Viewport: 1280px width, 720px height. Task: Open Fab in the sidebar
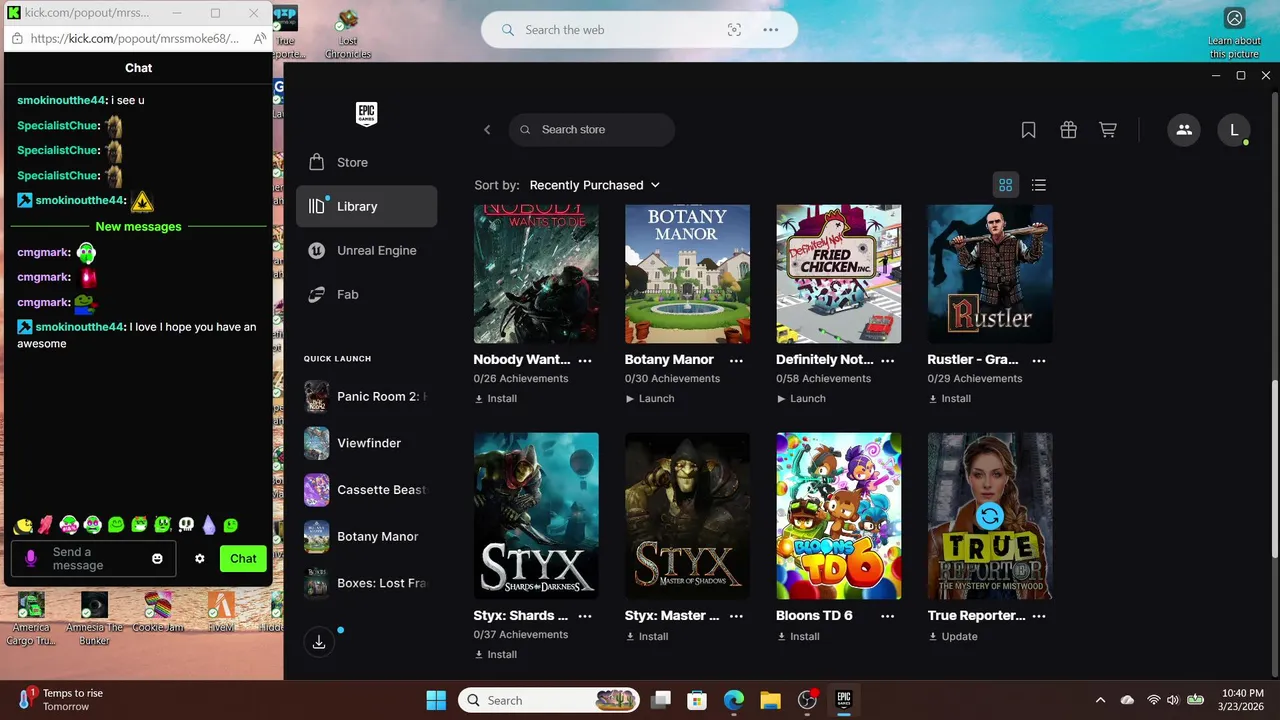click(366, 294)
